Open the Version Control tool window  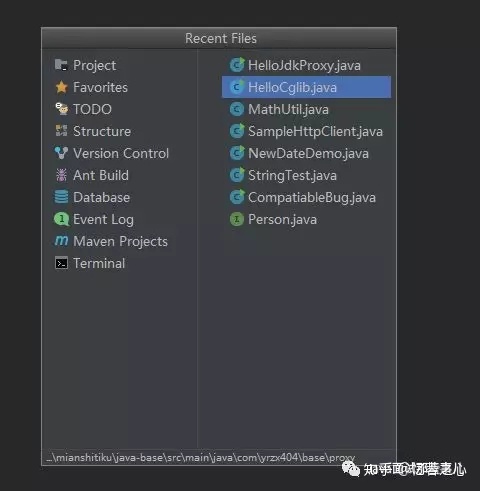coord(112,153)
